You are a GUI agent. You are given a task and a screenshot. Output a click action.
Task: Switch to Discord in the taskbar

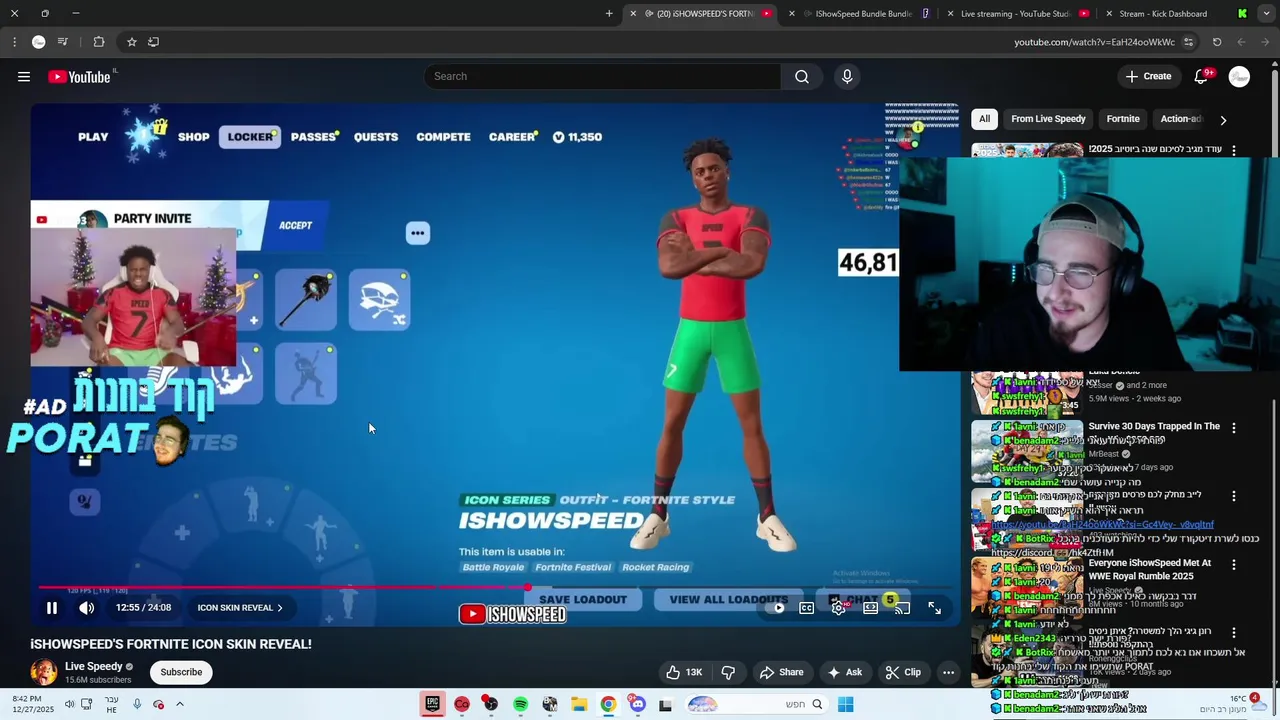637,704
